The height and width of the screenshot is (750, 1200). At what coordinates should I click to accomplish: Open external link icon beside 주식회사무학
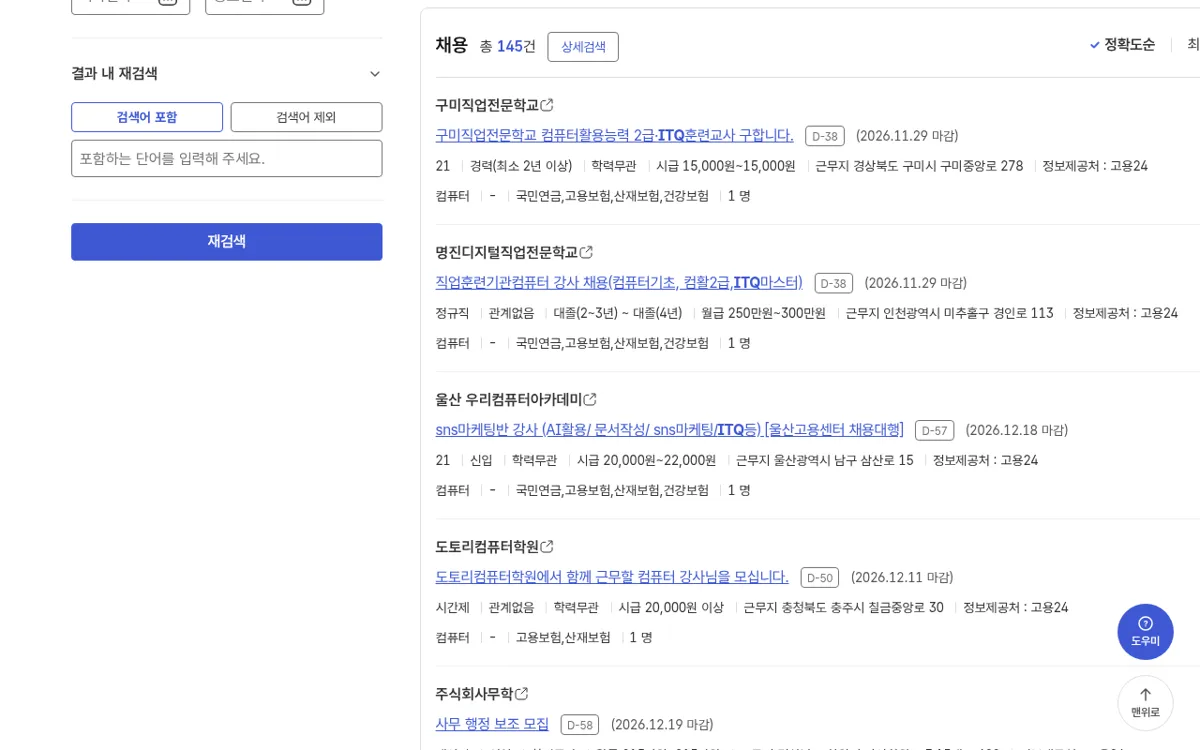click(x=521, y=693)
